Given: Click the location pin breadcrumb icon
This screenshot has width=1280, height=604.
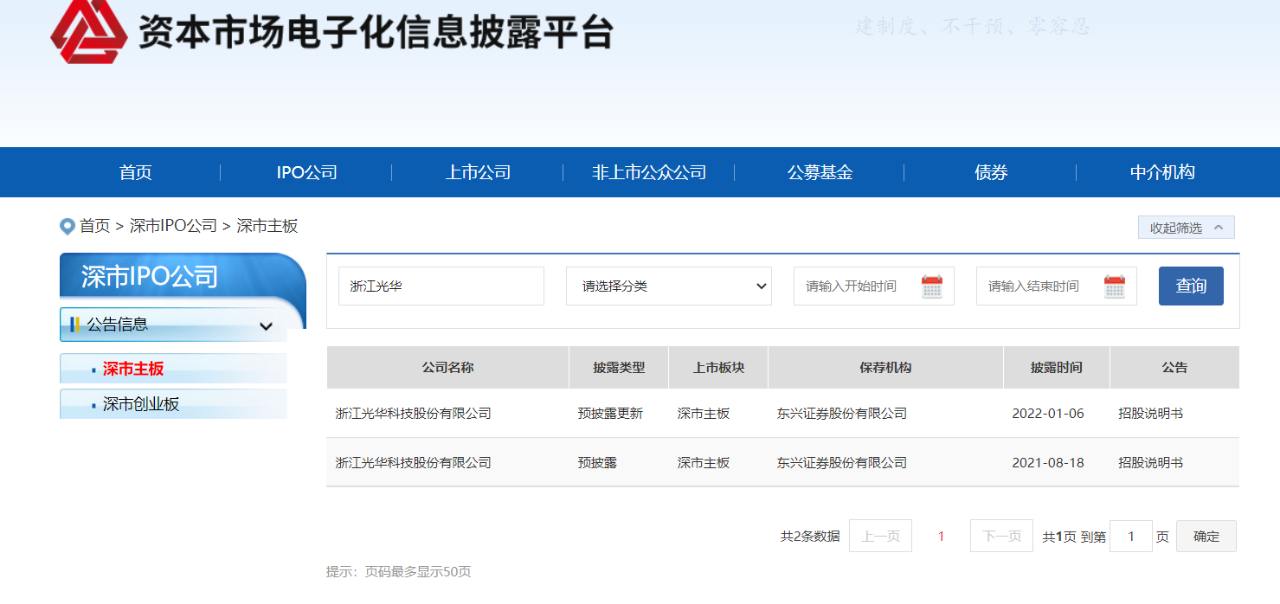Looking at the screenshot, I should 67,226.
